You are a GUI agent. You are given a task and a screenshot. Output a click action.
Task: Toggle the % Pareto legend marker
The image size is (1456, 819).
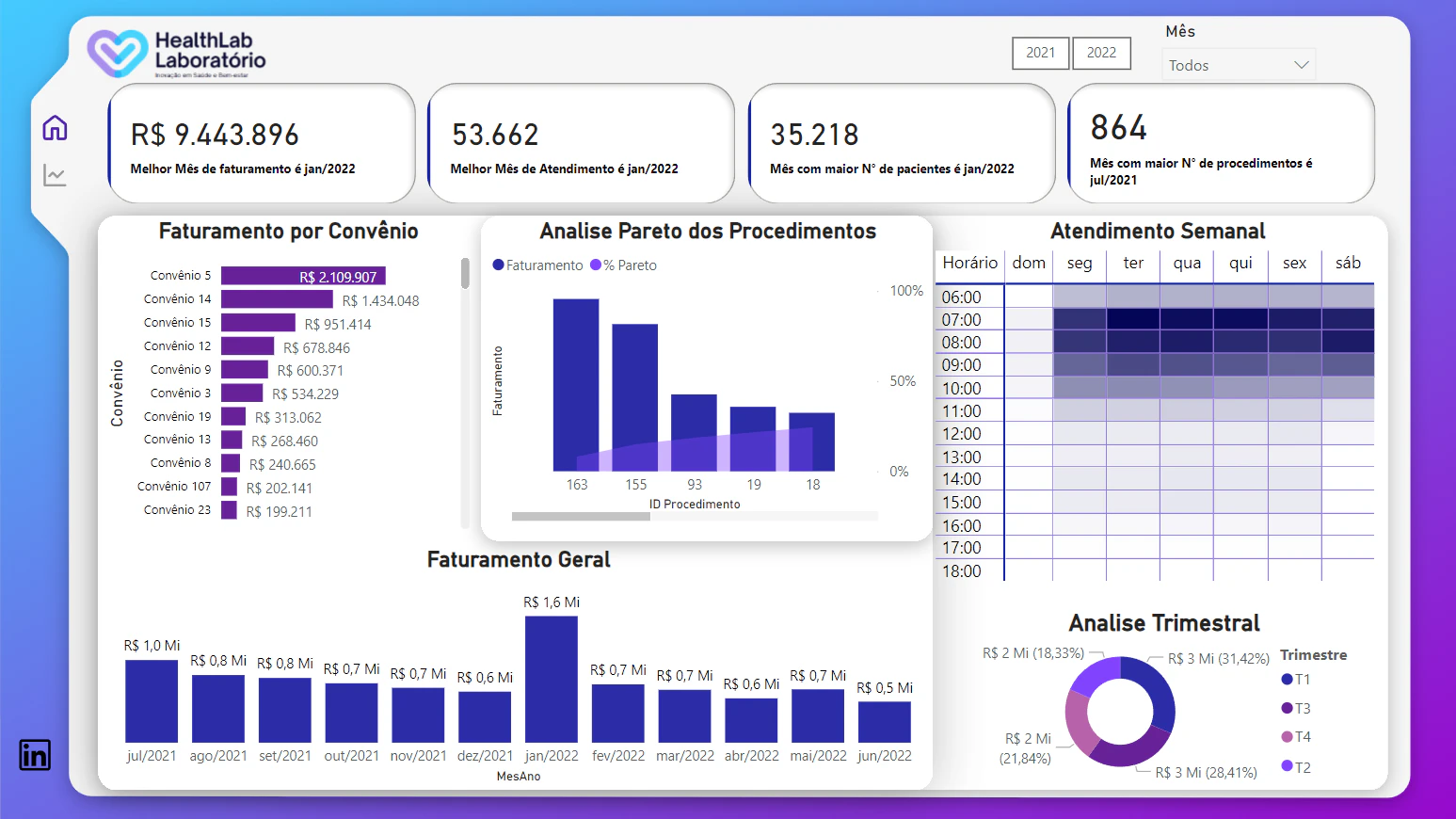(x=596, y=265)
